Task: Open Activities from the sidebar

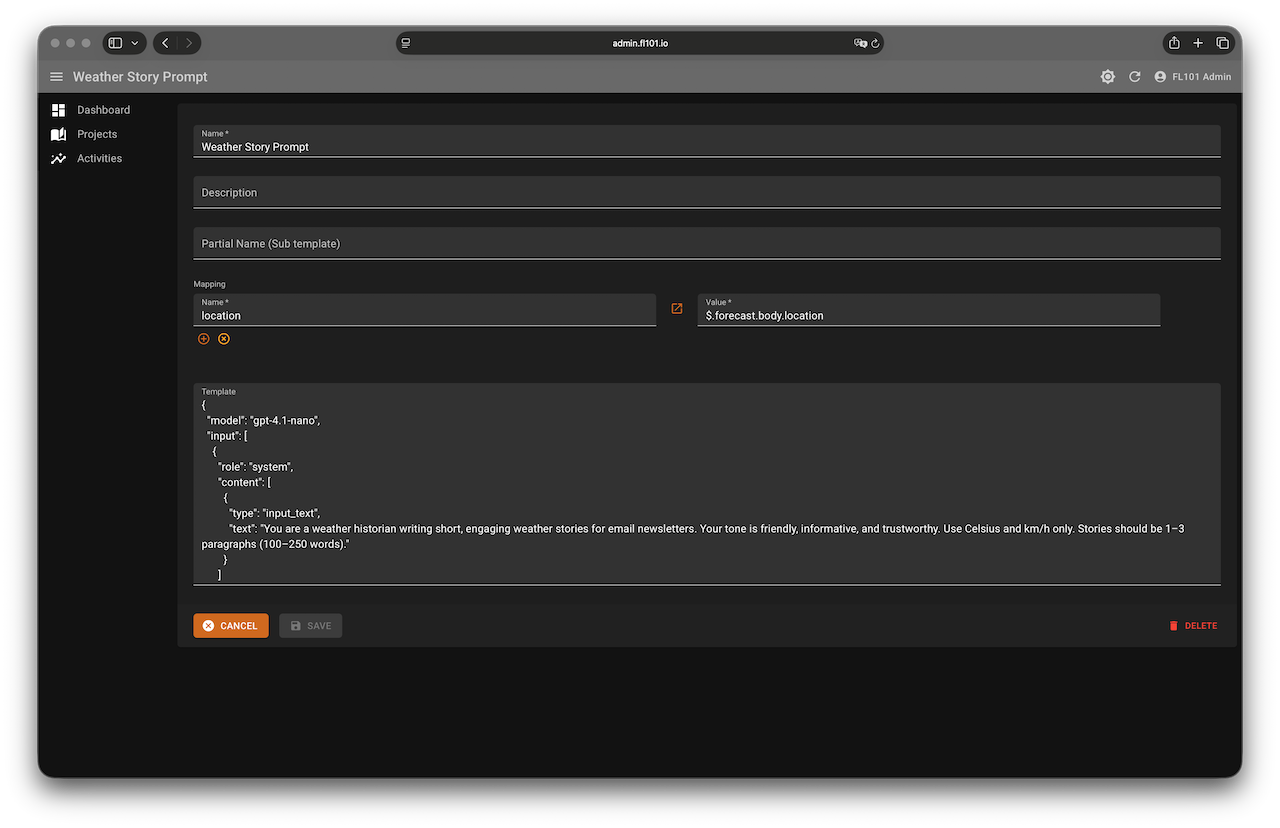Action: [x=99, y=158]
